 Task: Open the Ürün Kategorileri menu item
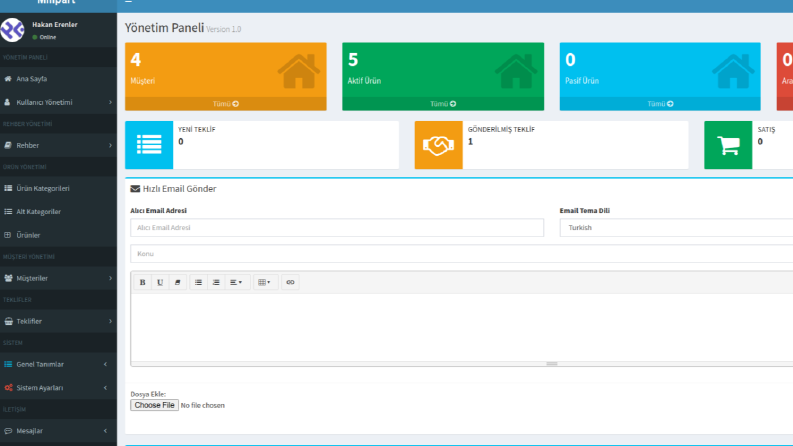58,188
